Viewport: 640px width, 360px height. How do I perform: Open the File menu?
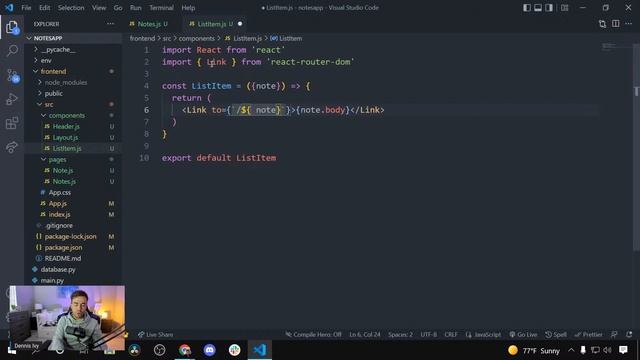(26, 8)
